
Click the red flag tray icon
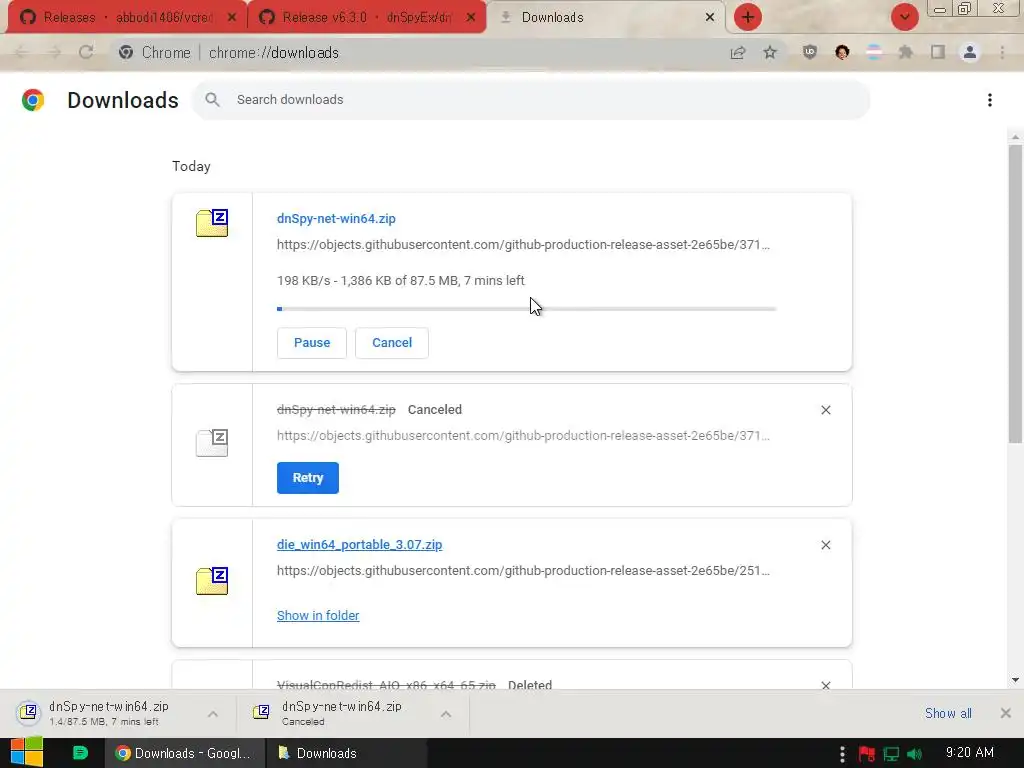(x=867, y=754)
